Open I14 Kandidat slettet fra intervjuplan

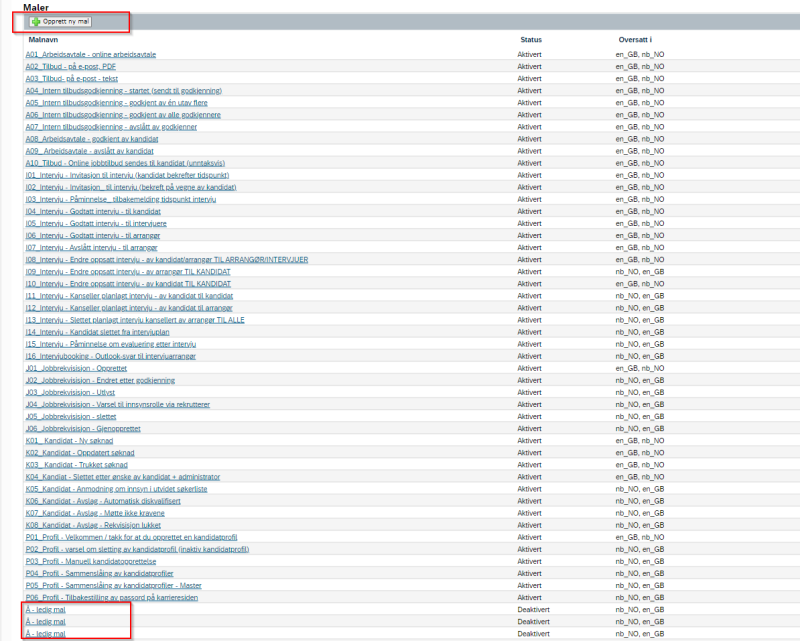pos(97,332)
